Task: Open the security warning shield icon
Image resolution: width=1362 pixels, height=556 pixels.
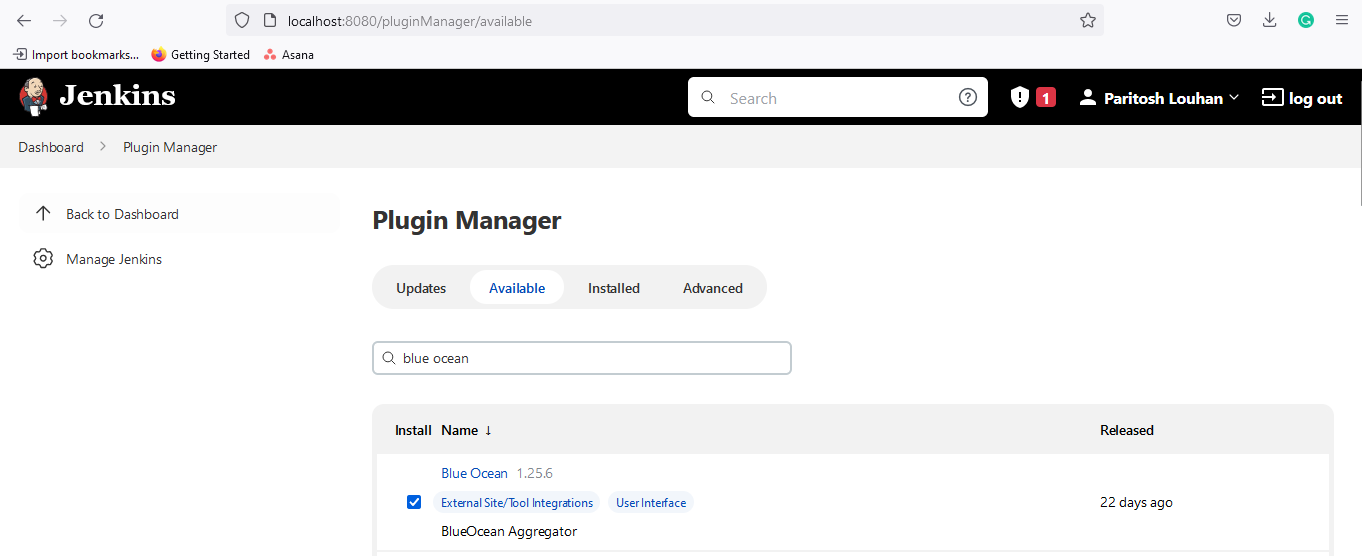Action: click(x=1019, y=97)
